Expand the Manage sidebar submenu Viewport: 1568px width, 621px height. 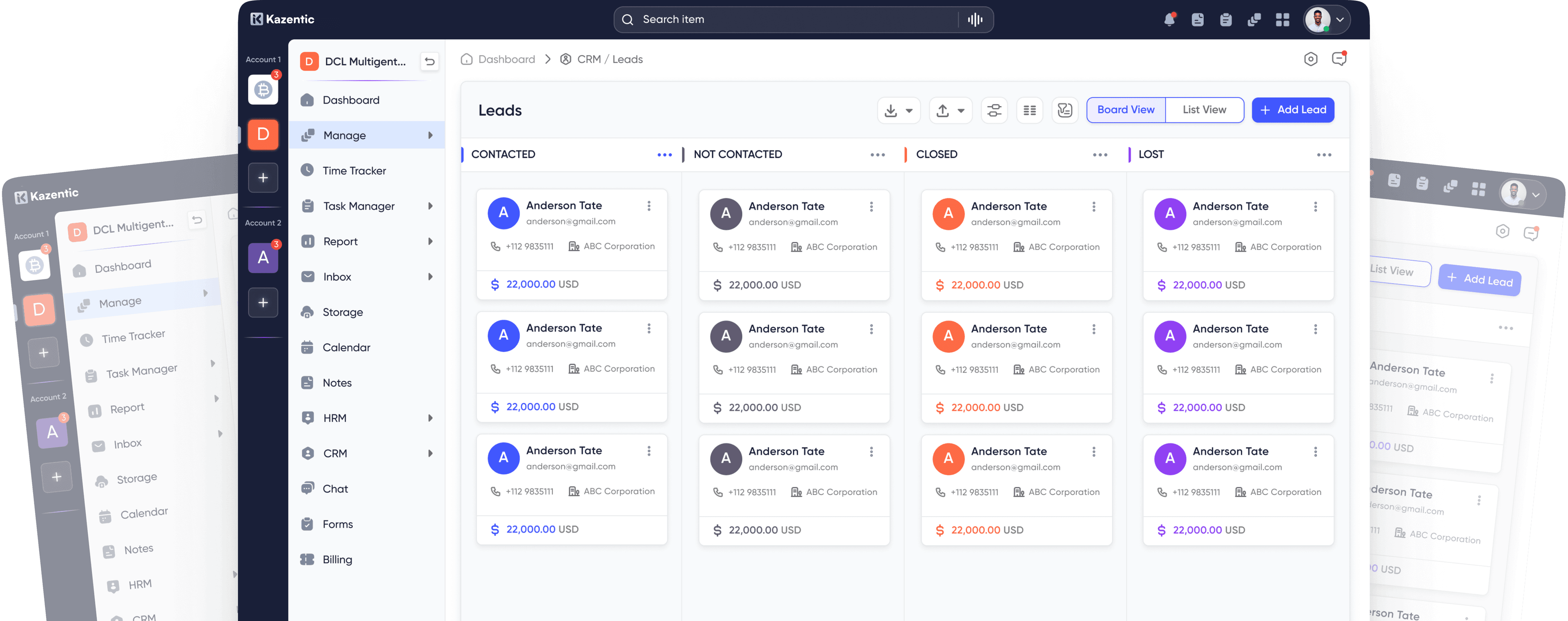pyautogui.click(x=430, y=135)
